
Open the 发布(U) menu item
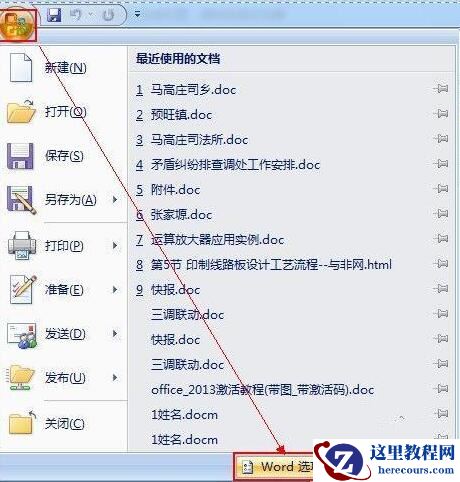point(63,377)
